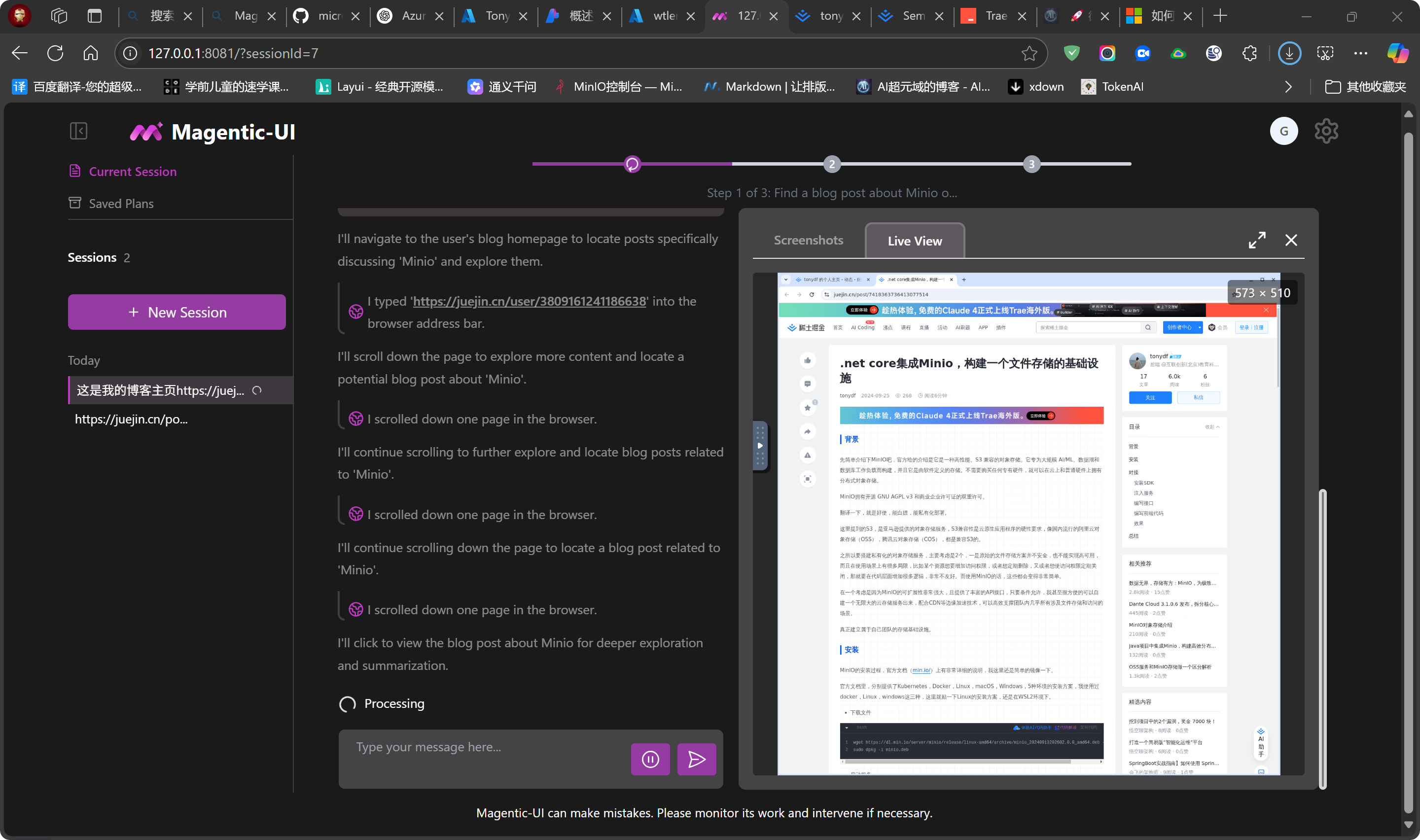
Task: Click the user avatar G
Action: pos(1283,131)
